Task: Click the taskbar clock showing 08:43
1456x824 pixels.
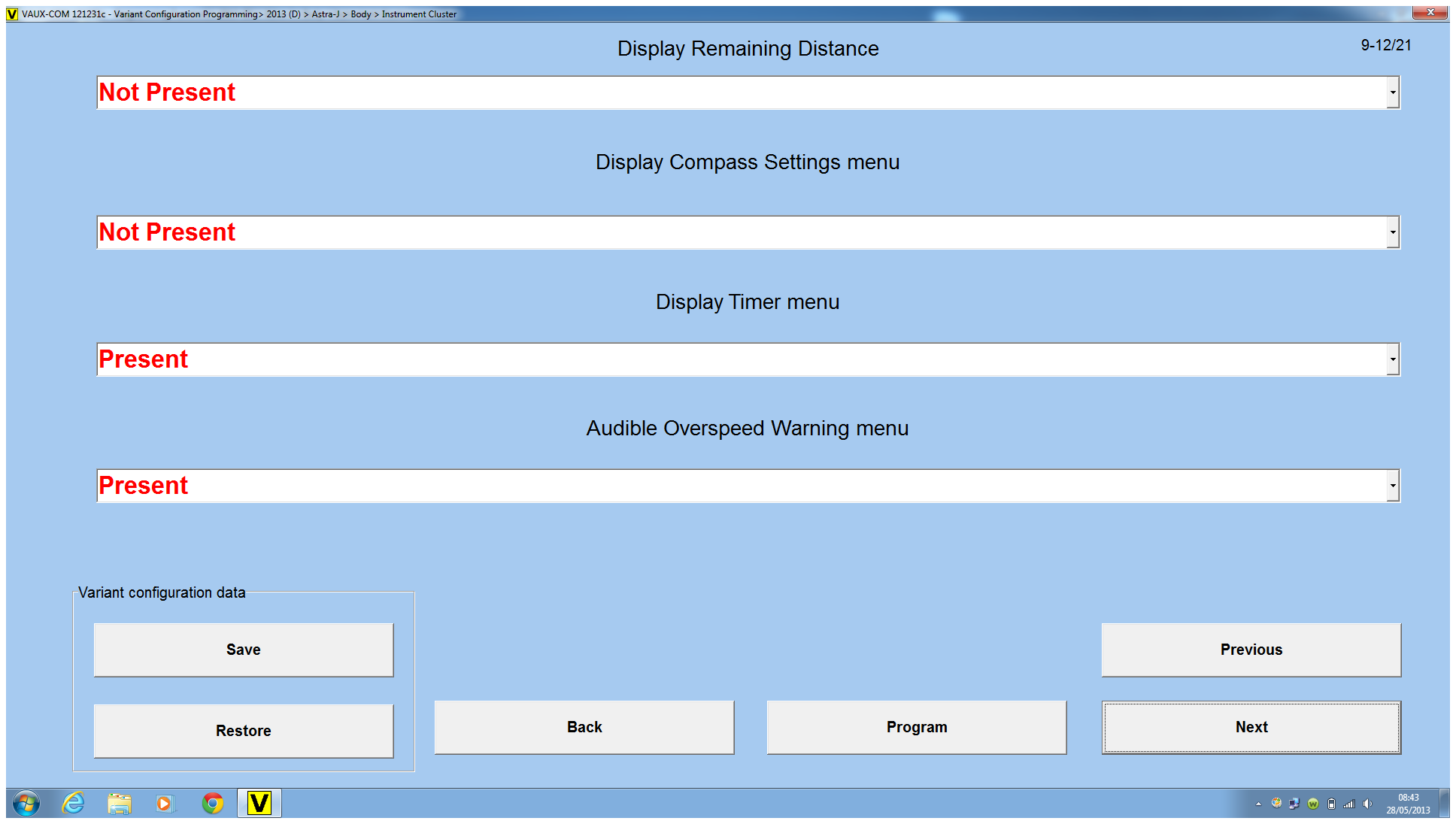Action: pos(1408,804)
